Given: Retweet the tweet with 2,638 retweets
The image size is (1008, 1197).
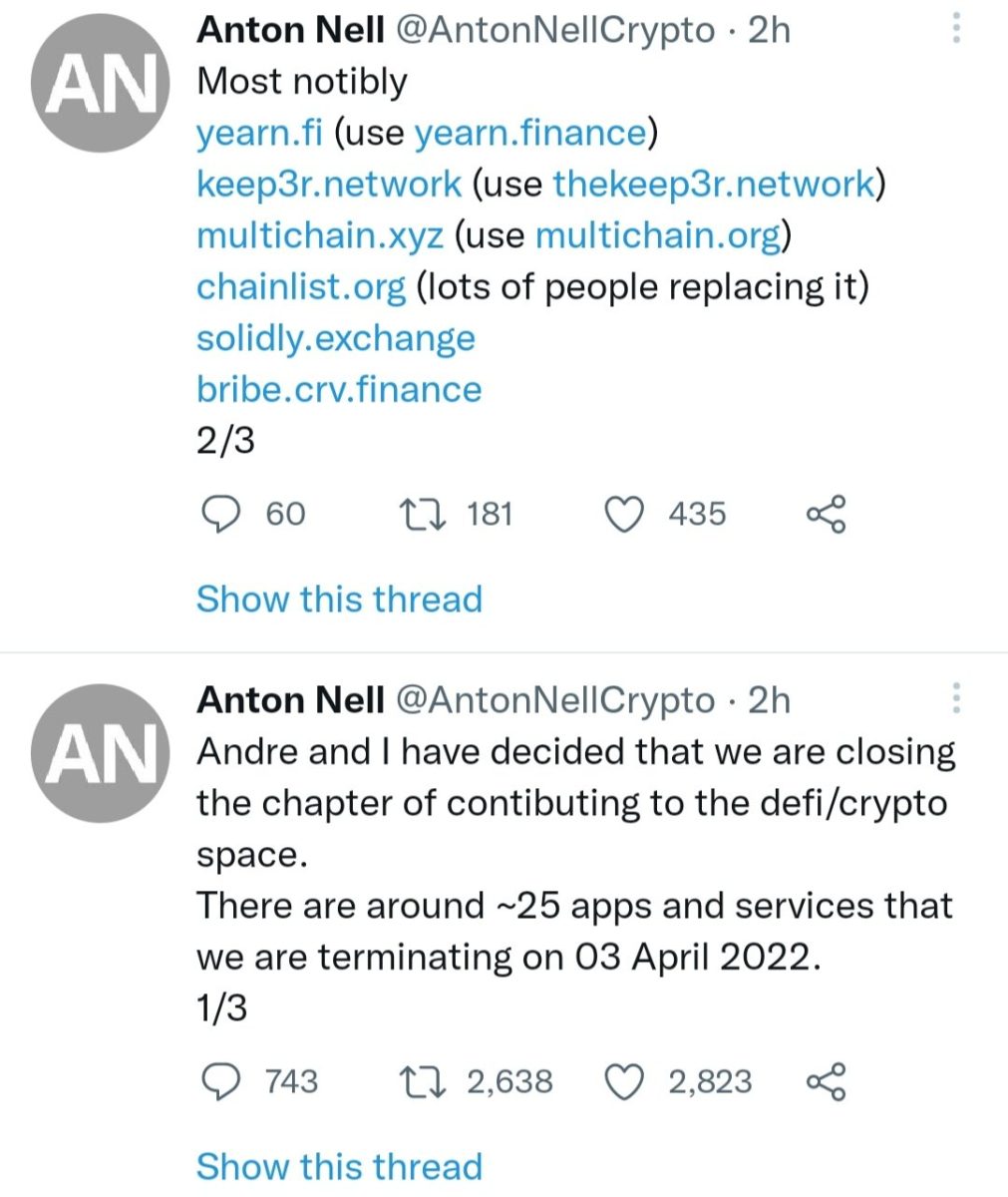Looking at the screenshot, I should 423,1082.
